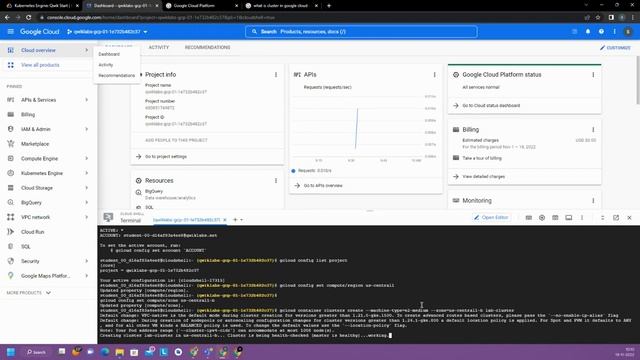The width and height of the screenshot is (640, 360).
Task: Click the Customize button
Action: click(615, 47)
